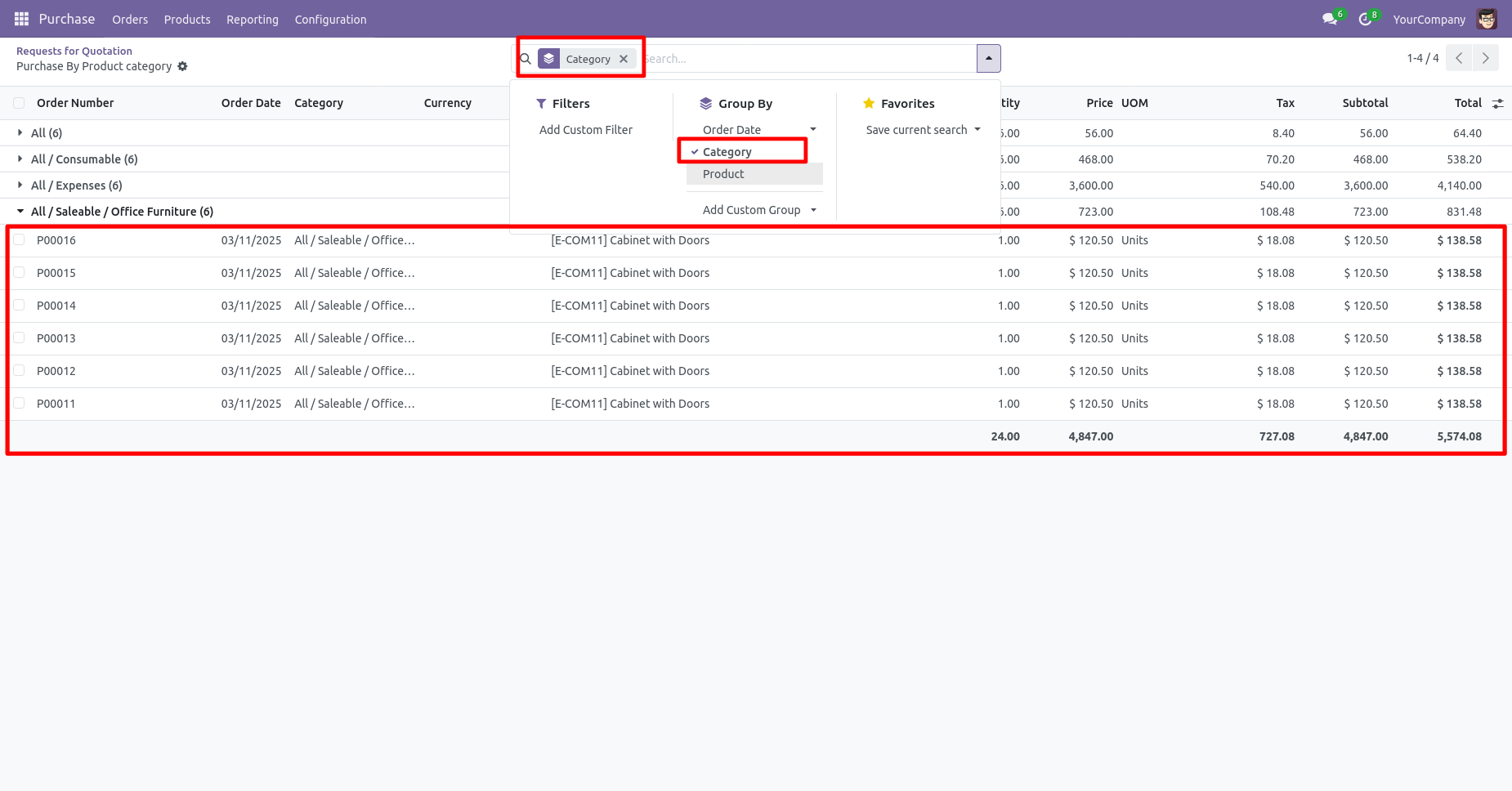The width and height of the screenshot is (1512, 791).
Task: Choose Add Custom Filter
Action: click(586, 130)
